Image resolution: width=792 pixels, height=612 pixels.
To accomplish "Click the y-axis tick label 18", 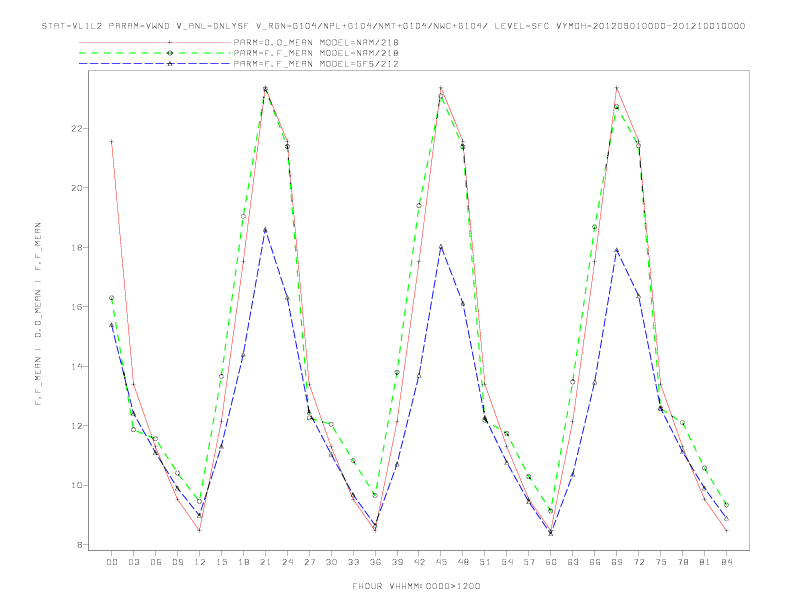I will click(76, 247).
